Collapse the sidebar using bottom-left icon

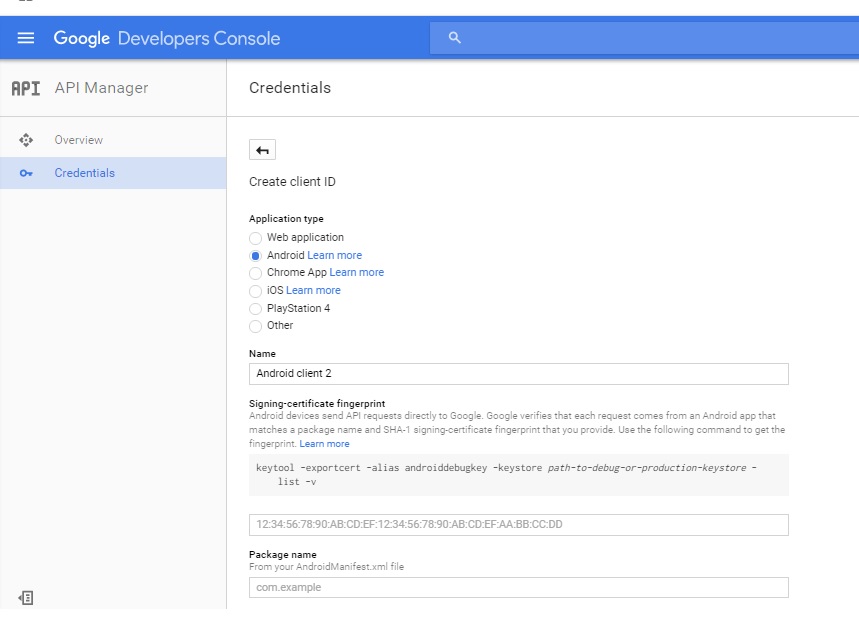27,597
